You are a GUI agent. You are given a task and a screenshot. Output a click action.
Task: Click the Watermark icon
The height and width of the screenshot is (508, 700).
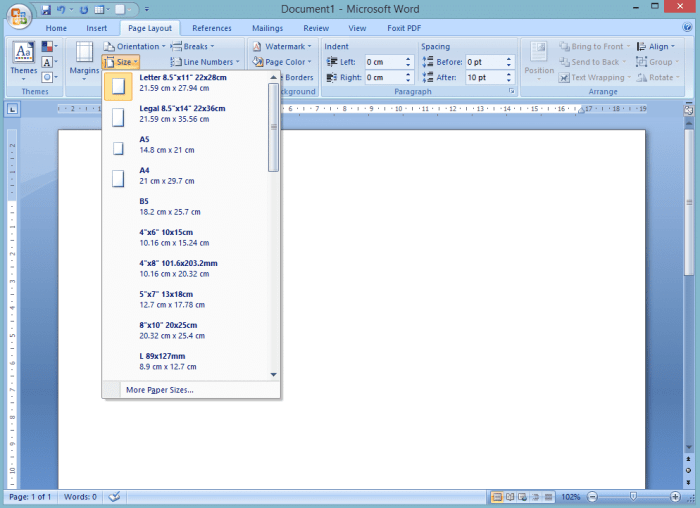(x=257, y=46)
